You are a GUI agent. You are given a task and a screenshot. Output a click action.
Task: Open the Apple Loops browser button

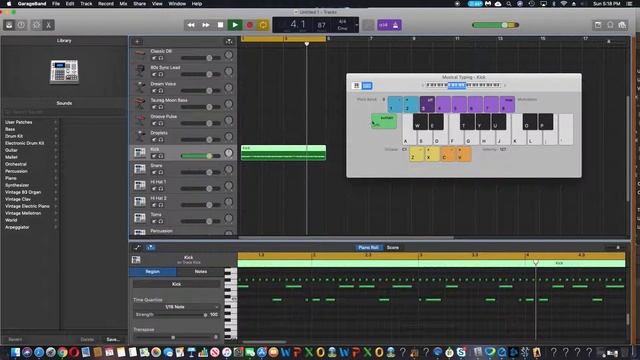coord(610,25)
